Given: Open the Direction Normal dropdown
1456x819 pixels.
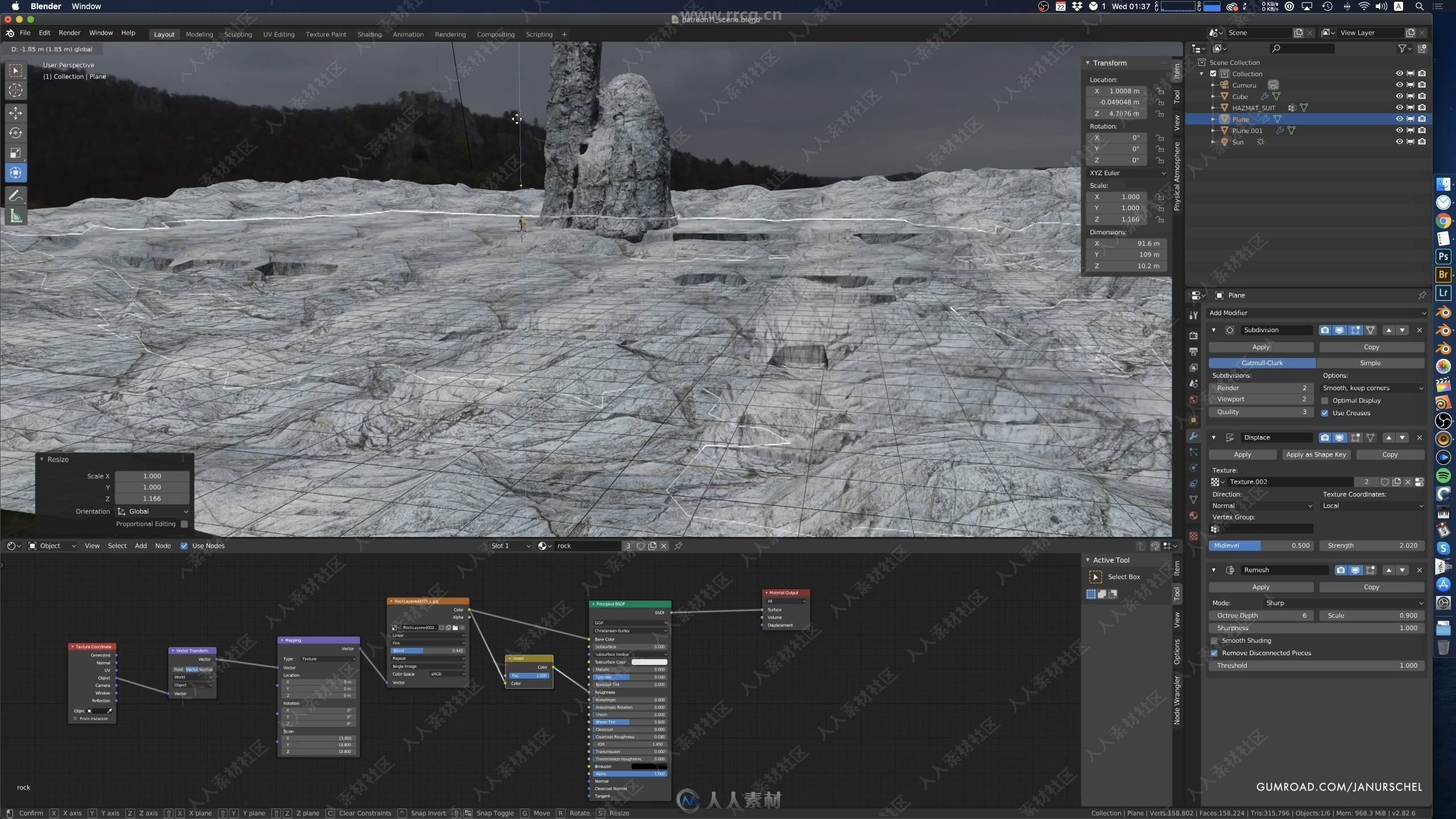Looking at the screenshot, I should pos(1261,506).
